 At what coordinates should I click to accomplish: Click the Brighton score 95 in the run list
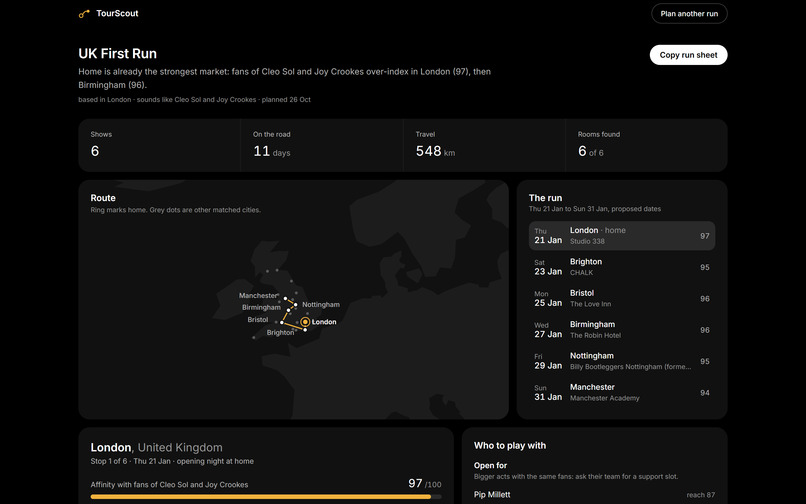[705, 267]
